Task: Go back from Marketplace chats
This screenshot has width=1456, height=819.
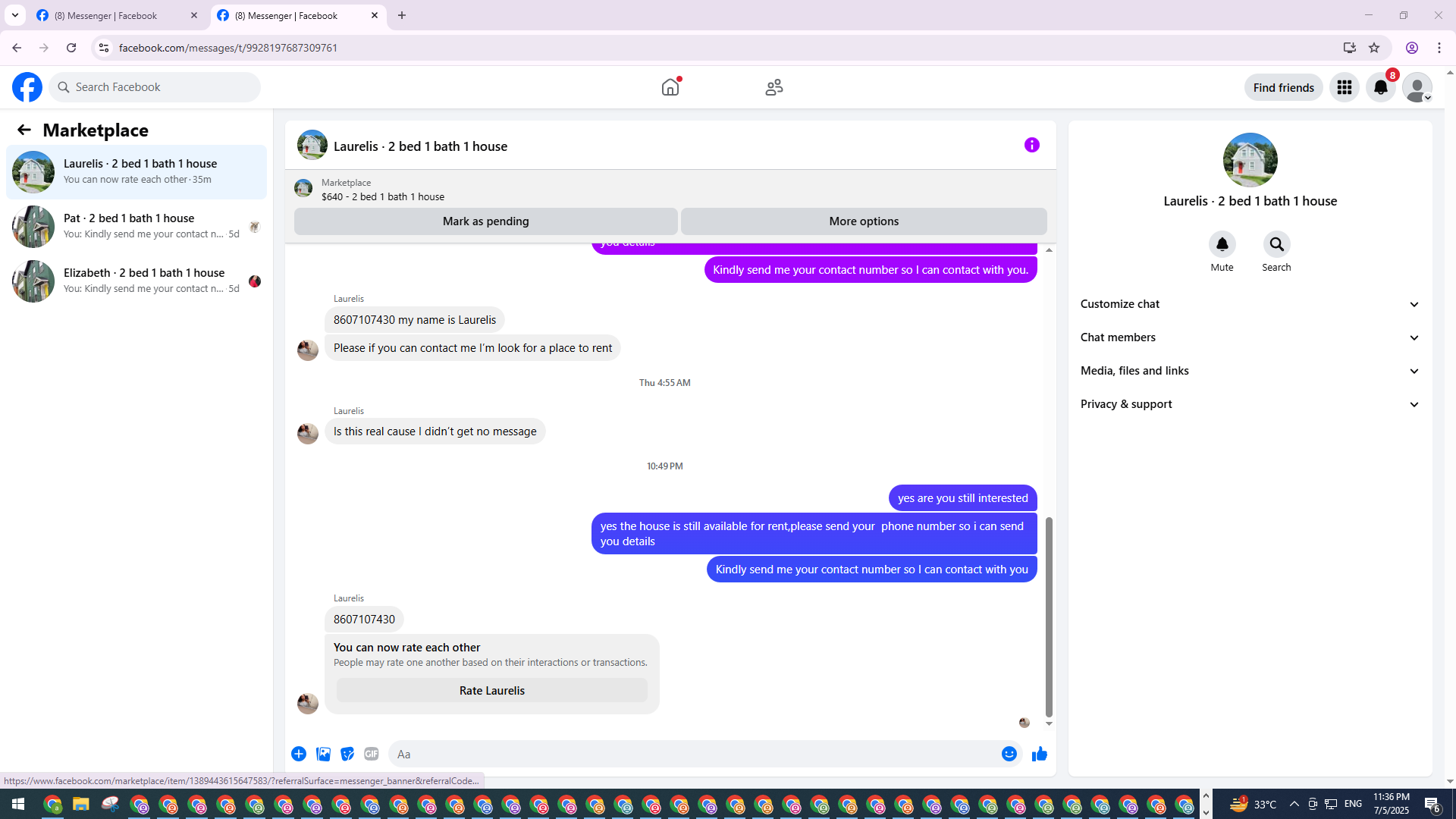Action: coord(24,130)
